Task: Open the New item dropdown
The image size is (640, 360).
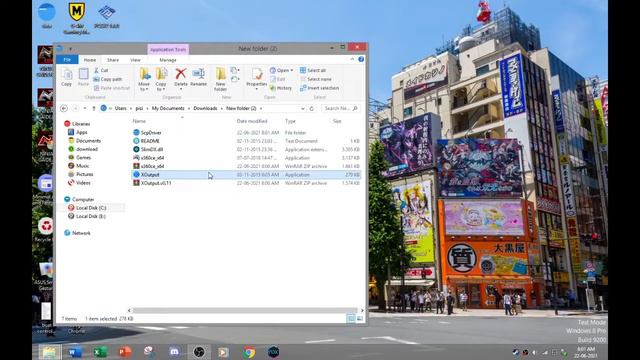Action: click(x=235, y=70)
